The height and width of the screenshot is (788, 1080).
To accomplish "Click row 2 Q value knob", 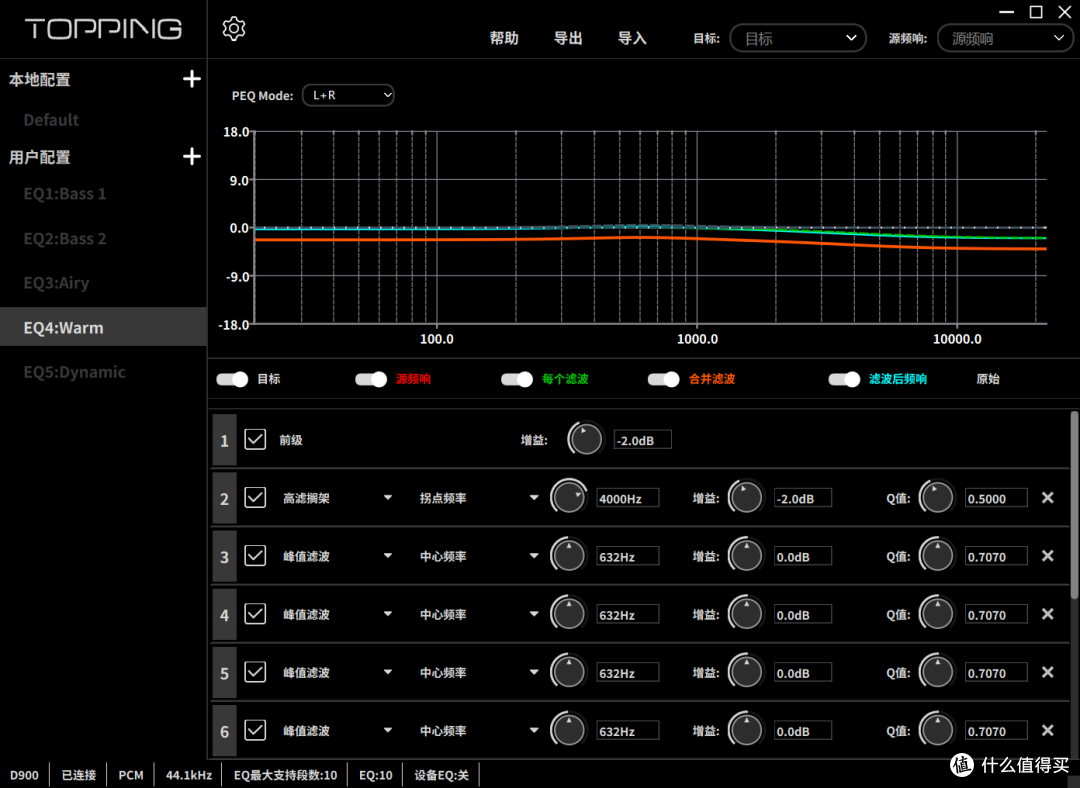I will pyautogui.click(x=937, y=497).
